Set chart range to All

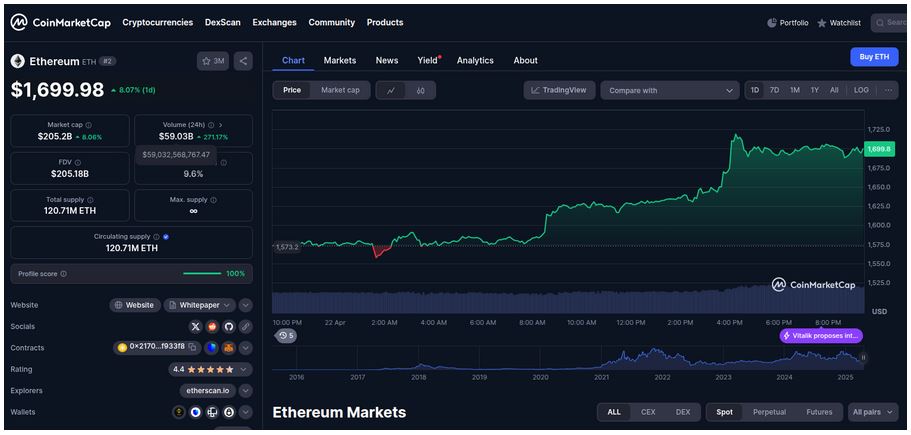coord(834,91)
